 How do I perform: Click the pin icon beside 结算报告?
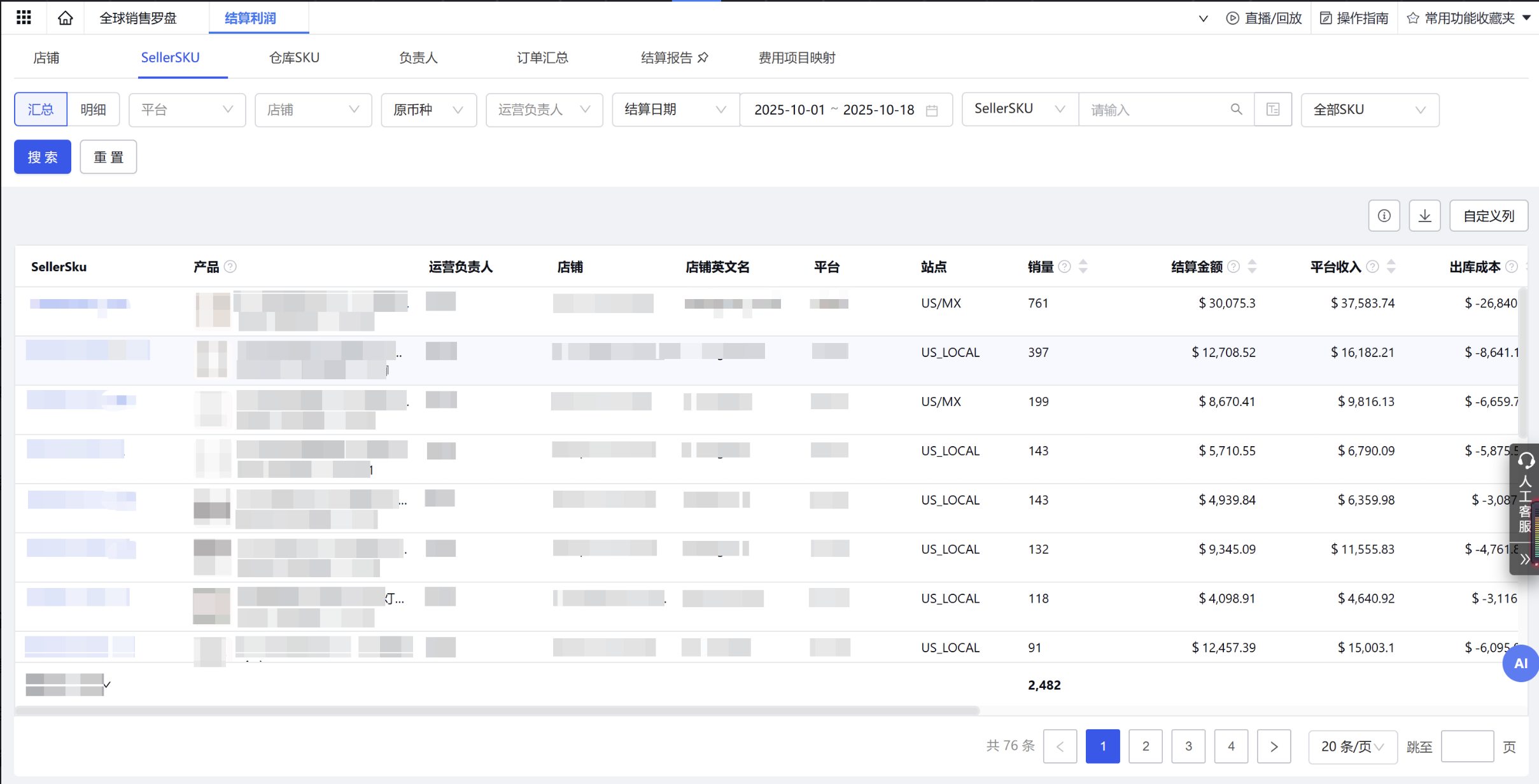pos(703,57)
